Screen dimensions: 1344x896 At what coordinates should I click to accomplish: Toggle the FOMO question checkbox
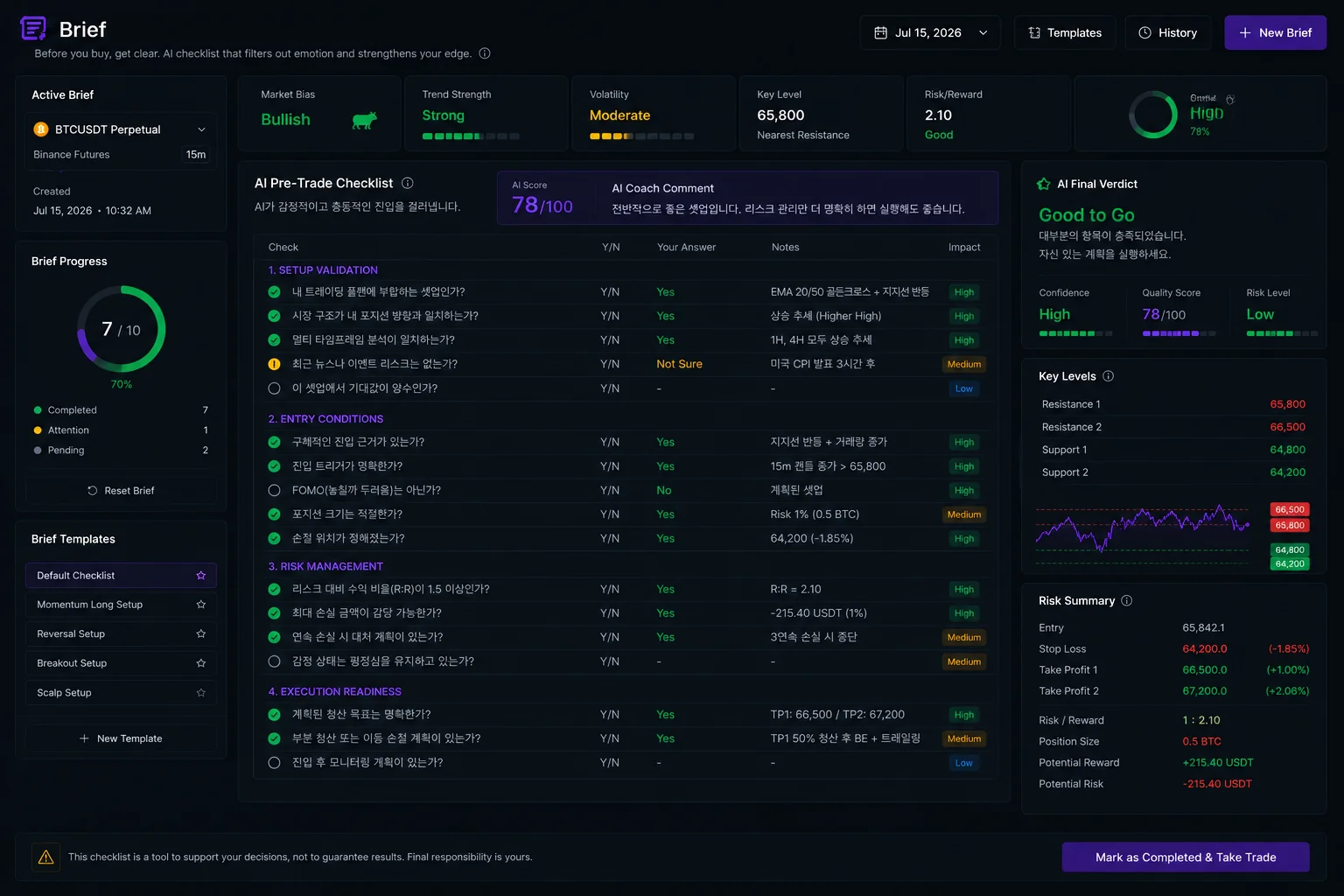[x=274, y=491]
